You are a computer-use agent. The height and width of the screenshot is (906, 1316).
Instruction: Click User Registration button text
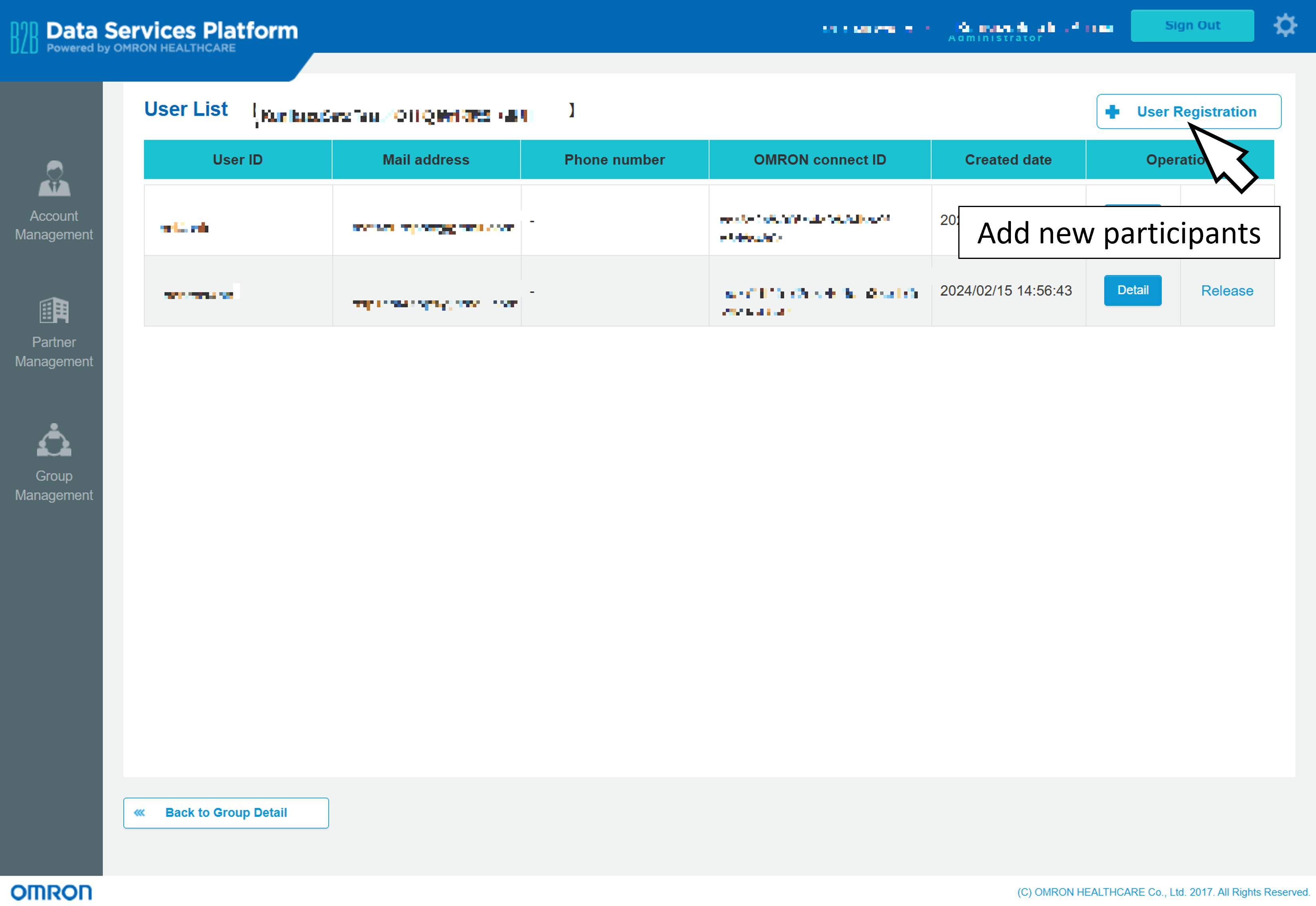pyautogui.click(x=1196, y=112)
